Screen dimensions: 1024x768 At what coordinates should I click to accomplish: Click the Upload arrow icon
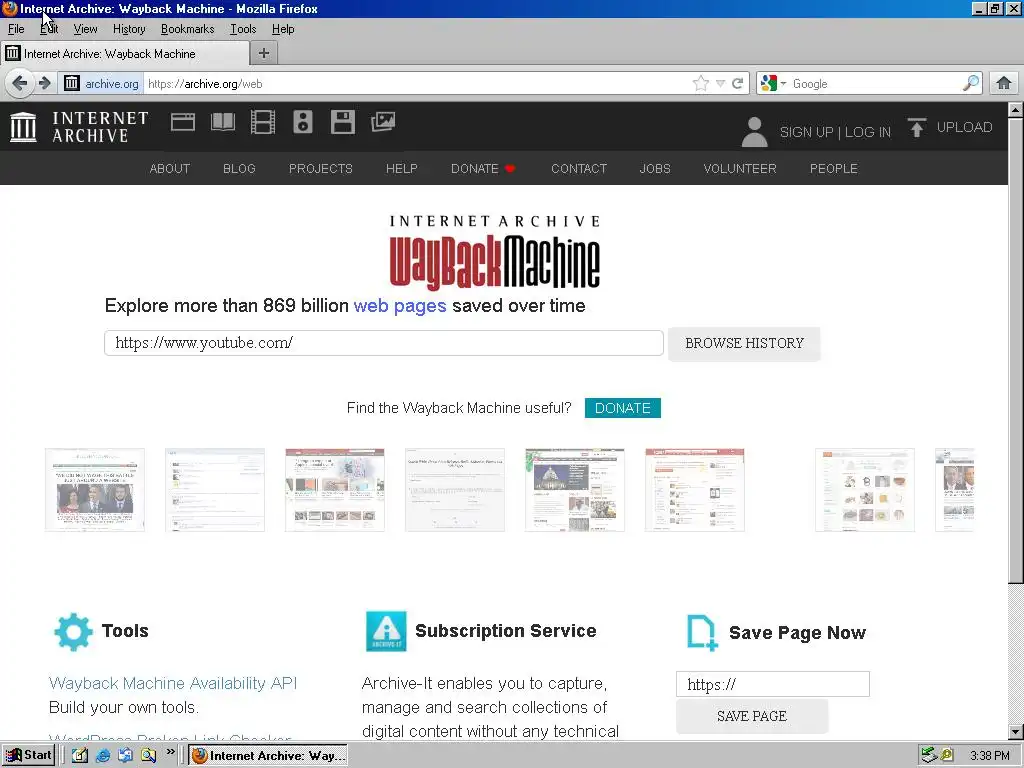tap(917, 127)
